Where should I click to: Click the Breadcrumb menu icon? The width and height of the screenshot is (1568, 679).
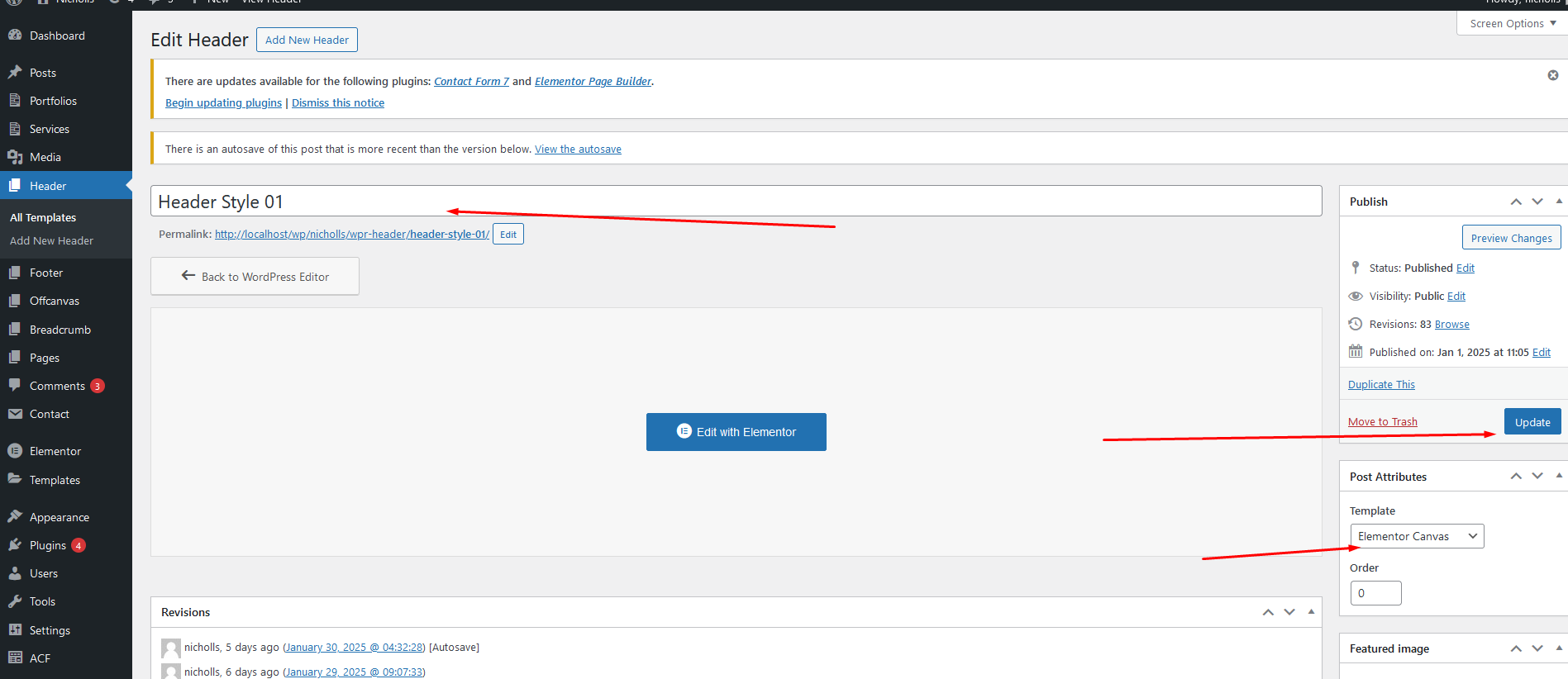pos(15,330)
